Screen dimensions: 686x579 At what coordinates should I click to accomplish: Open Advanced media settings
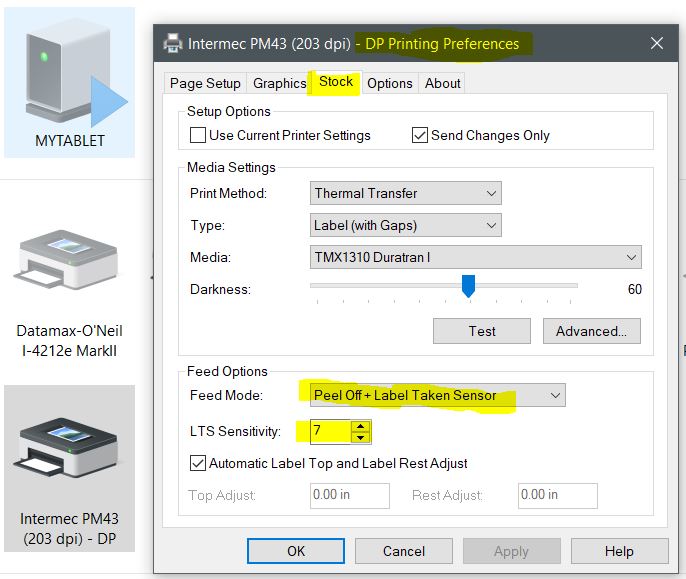pos(591,331)
